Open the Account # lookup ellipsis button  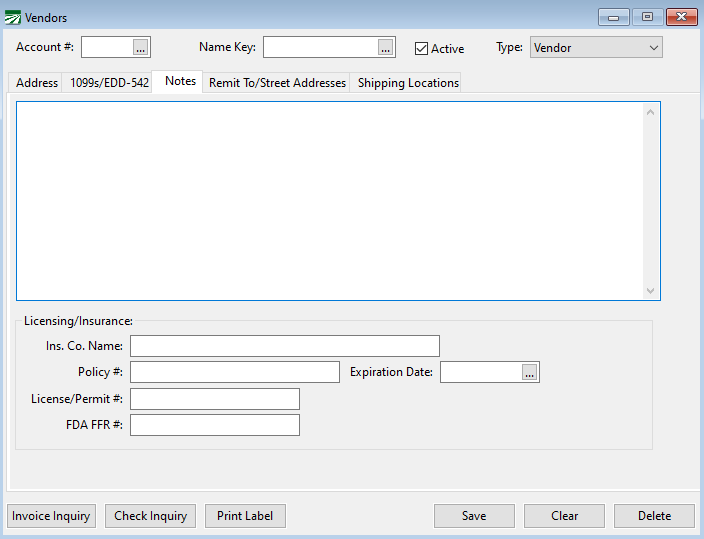140,47
